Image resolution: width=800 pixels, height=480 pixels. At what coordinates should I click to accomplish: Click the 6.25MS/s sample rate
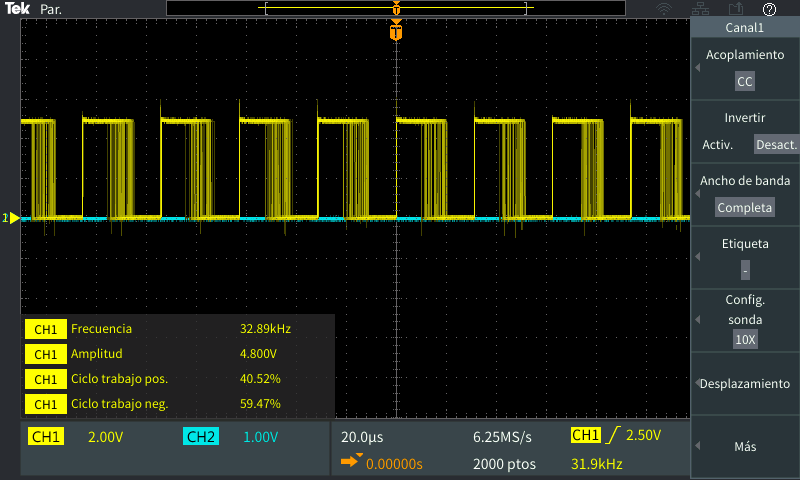tap(502, 437)
